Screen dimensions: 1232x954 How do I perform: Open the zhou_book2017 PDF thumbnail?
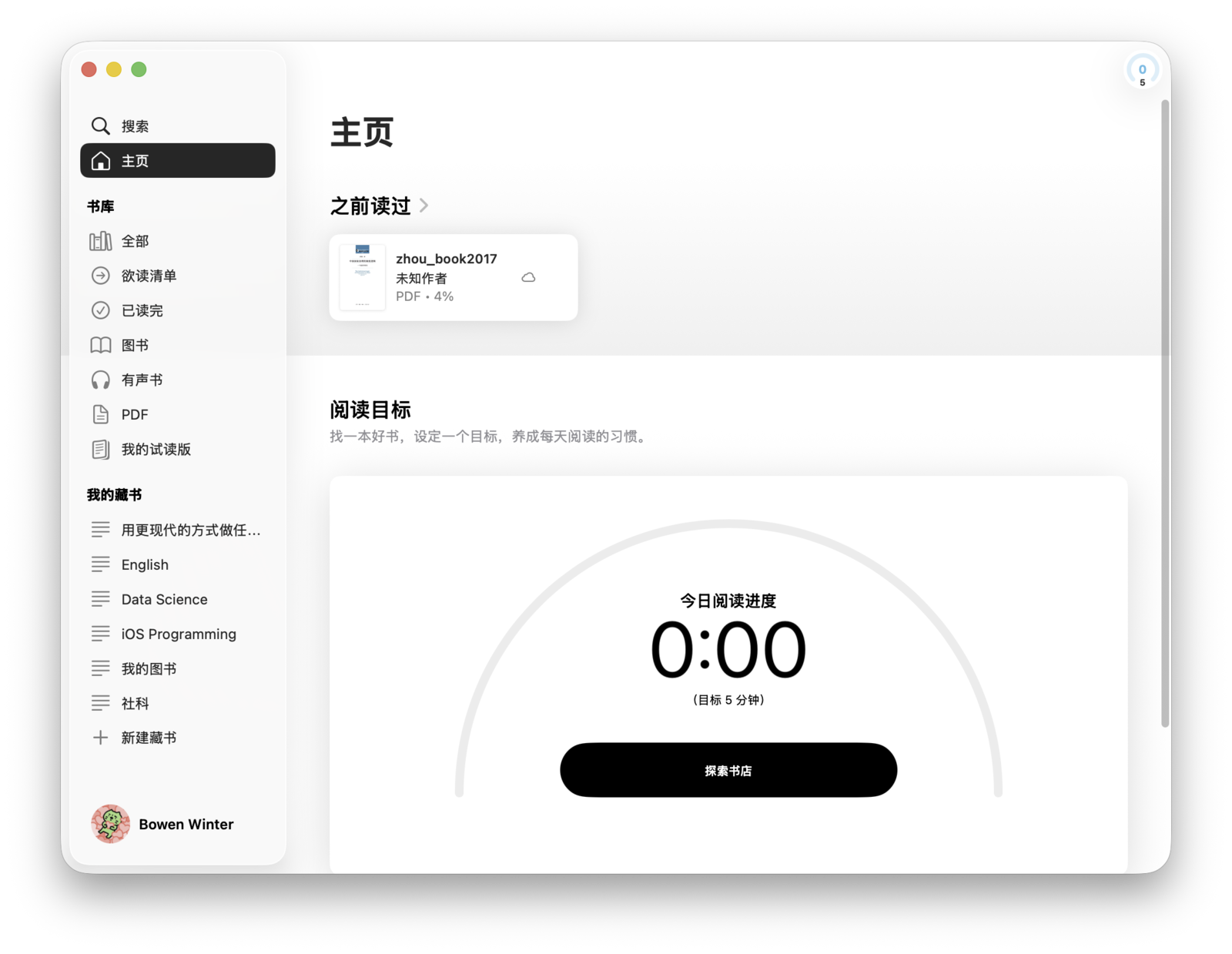(x=362, y=277)
